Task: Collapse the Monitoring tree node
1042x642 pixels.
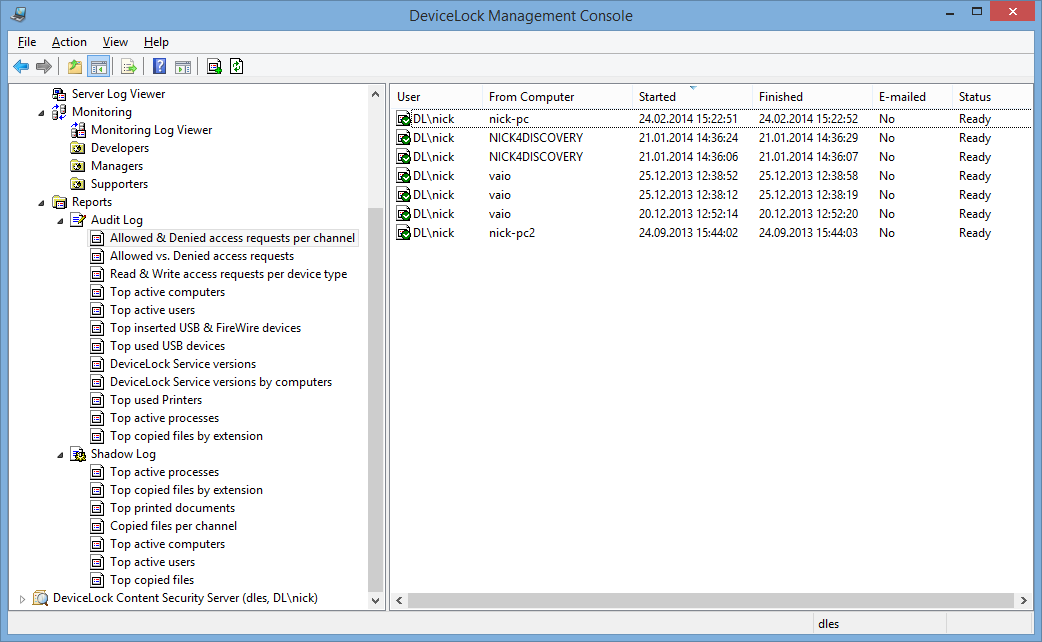Action: [x=41, y=113]
